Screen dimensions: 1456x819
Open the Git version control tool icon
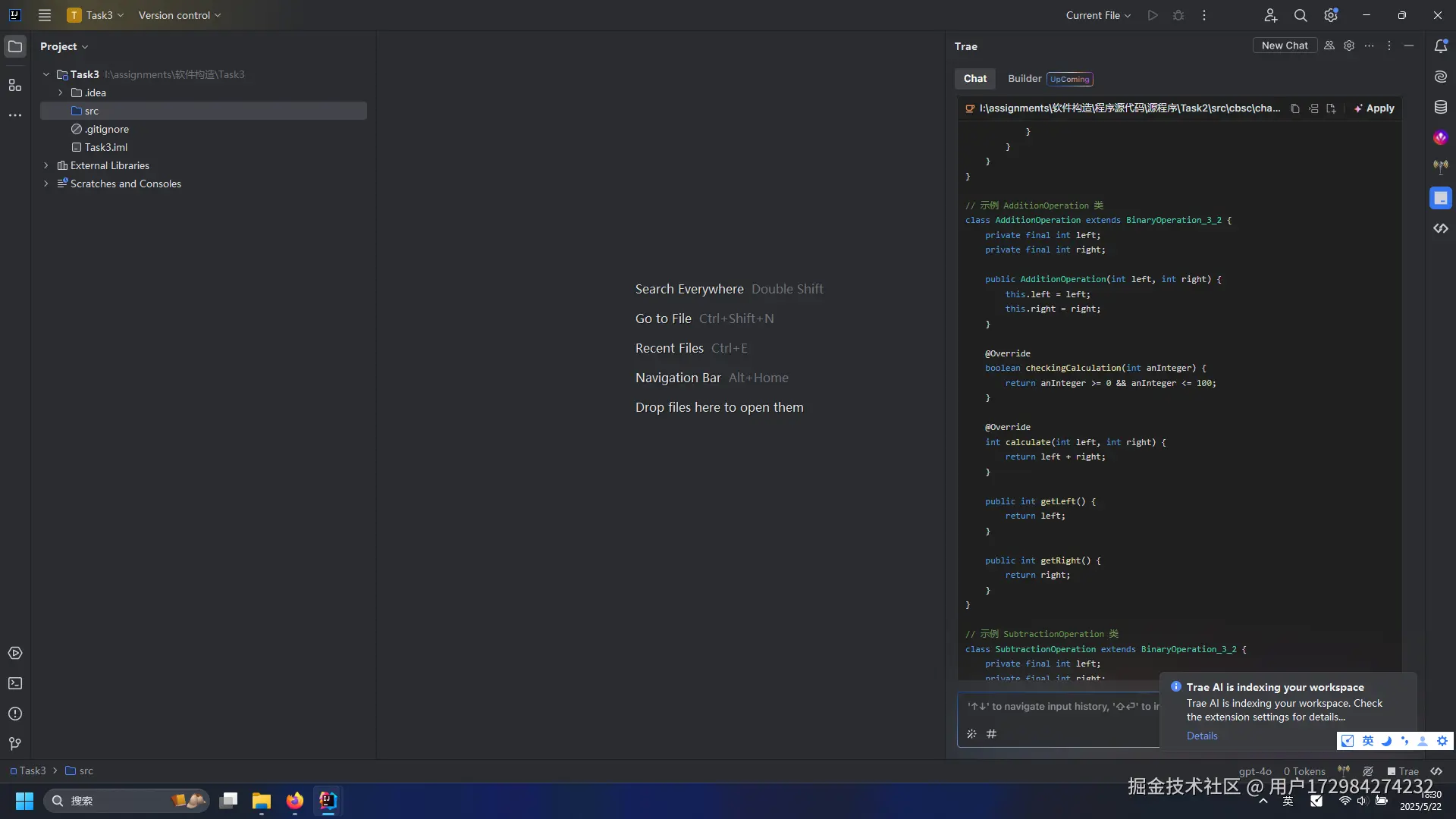coord(15,744)
